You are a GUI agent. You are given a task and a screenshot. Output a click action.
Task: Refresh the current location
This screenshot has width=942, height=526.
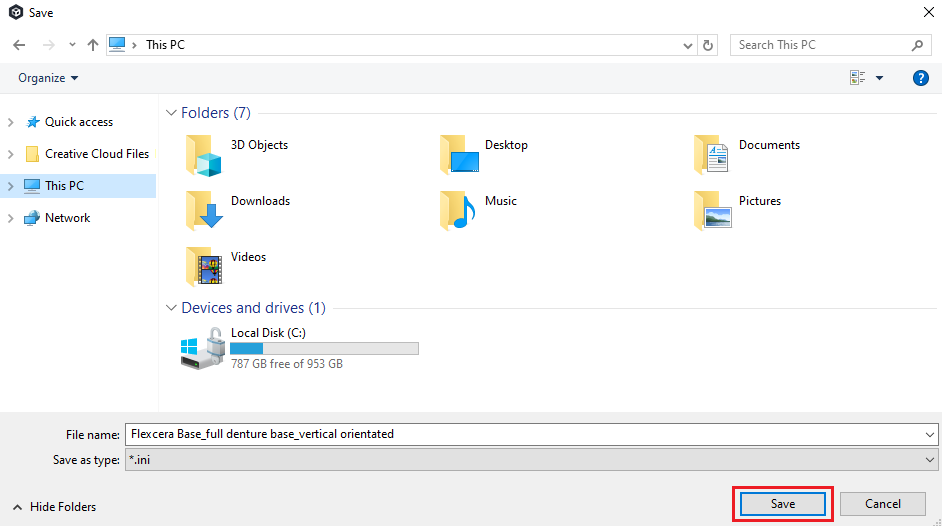pos(708,45)
